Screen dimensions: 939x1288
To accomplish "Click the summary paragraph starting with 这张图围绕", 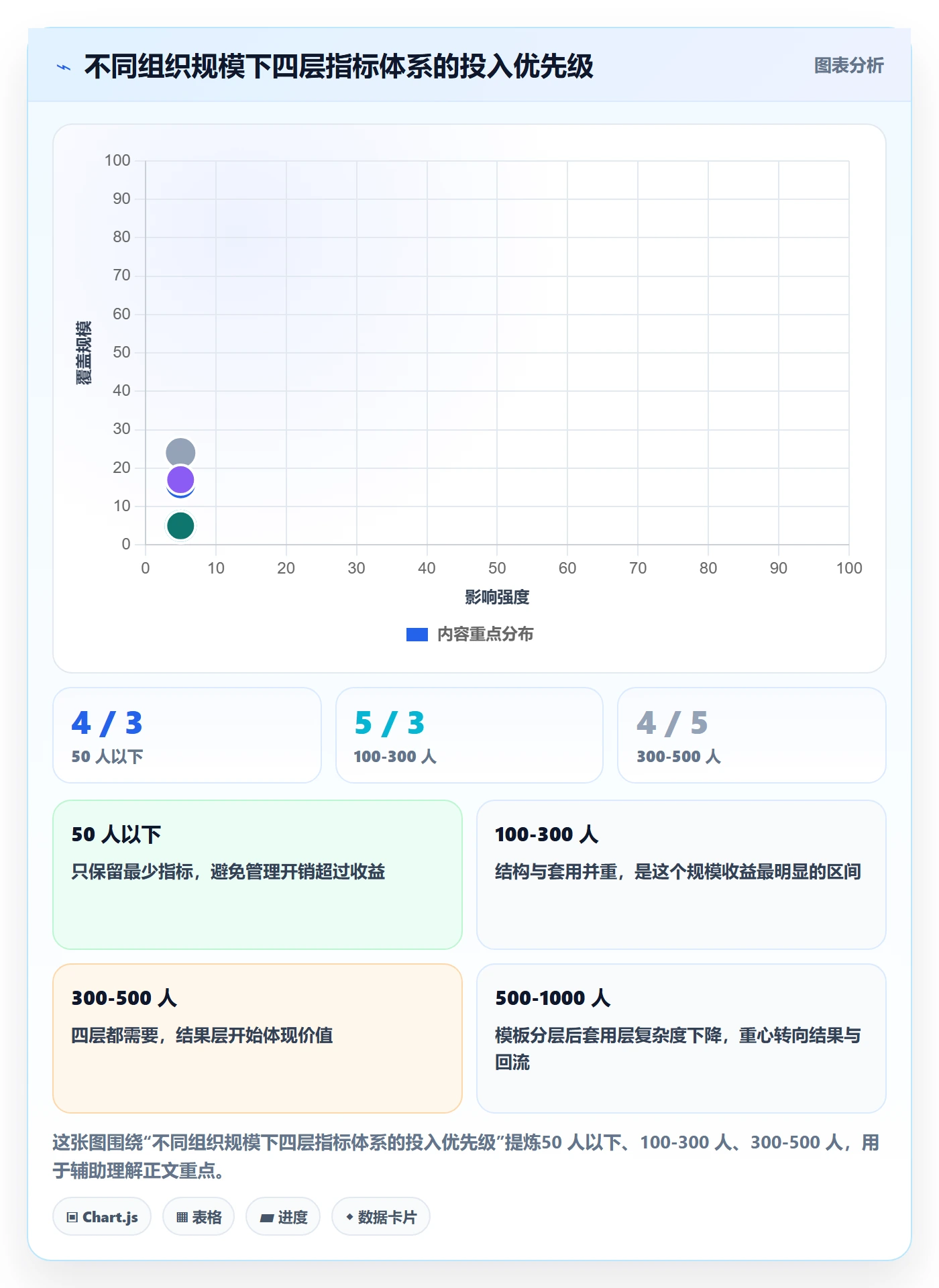I will click(x=466, y=1157).
